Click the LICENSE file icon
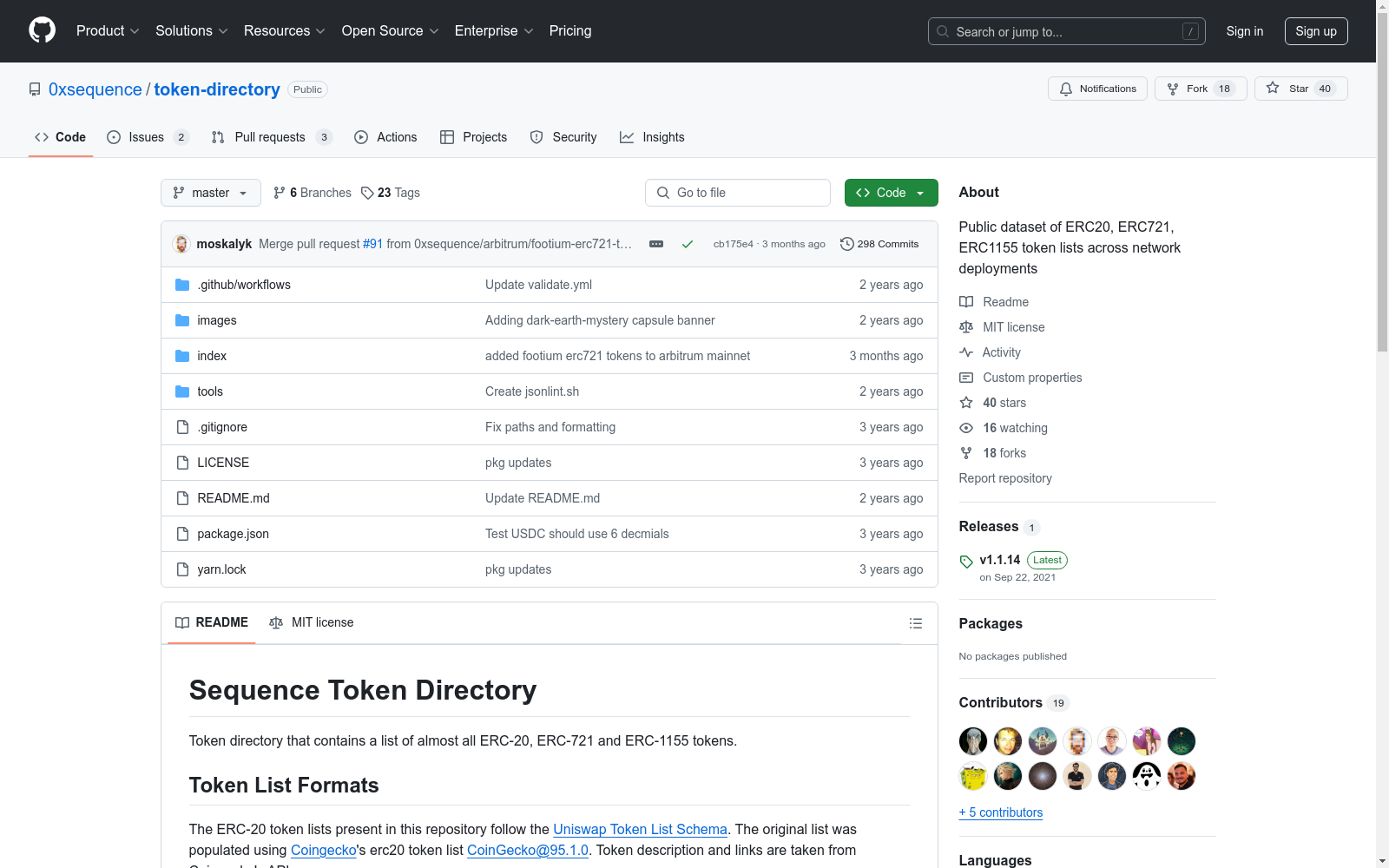The width and height of the screenshot is (1389, 868). tap(182, 463)
